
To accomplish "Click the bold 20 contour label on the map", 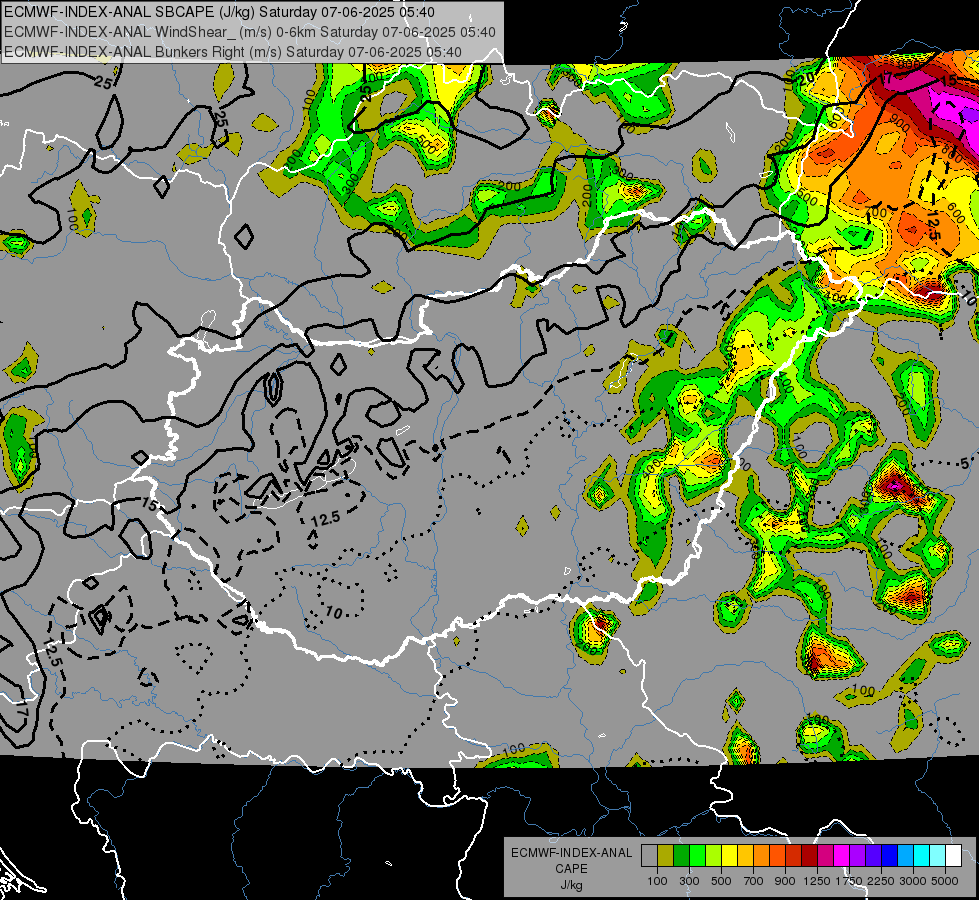I will [x=806, y=77].
